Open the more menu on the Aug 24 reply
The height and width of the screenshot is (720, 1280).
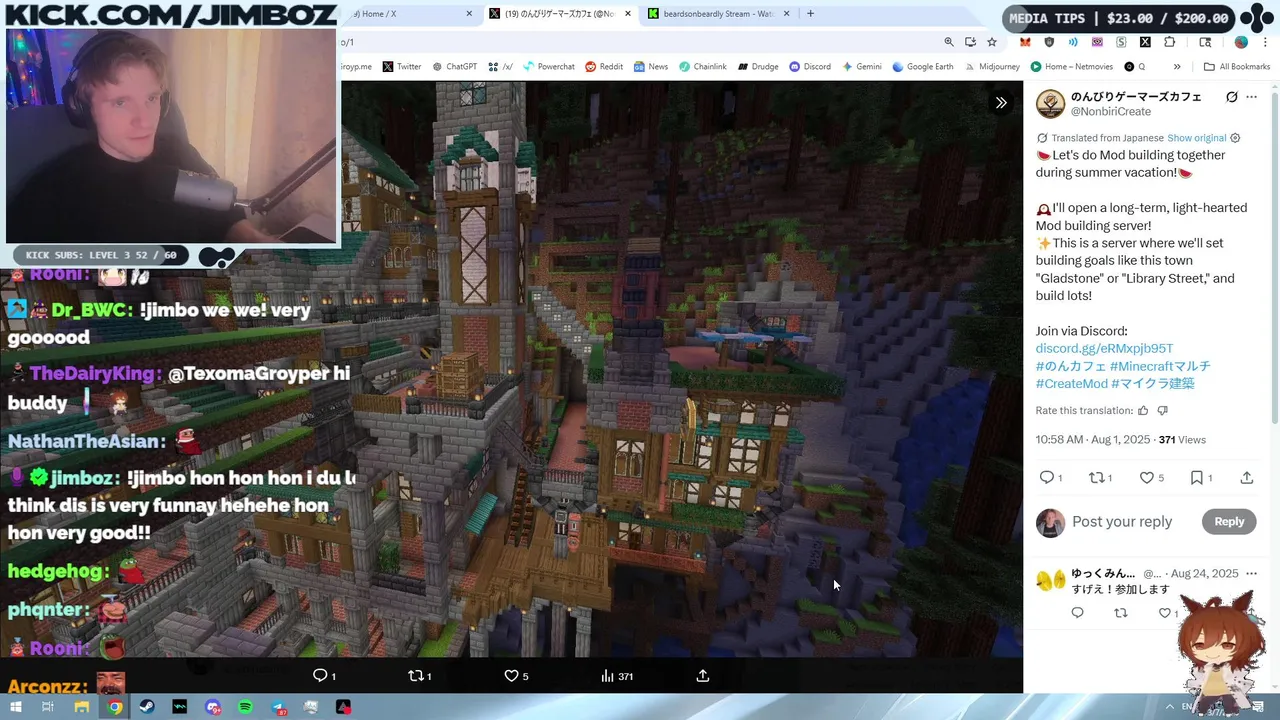tap(1251, 573)
